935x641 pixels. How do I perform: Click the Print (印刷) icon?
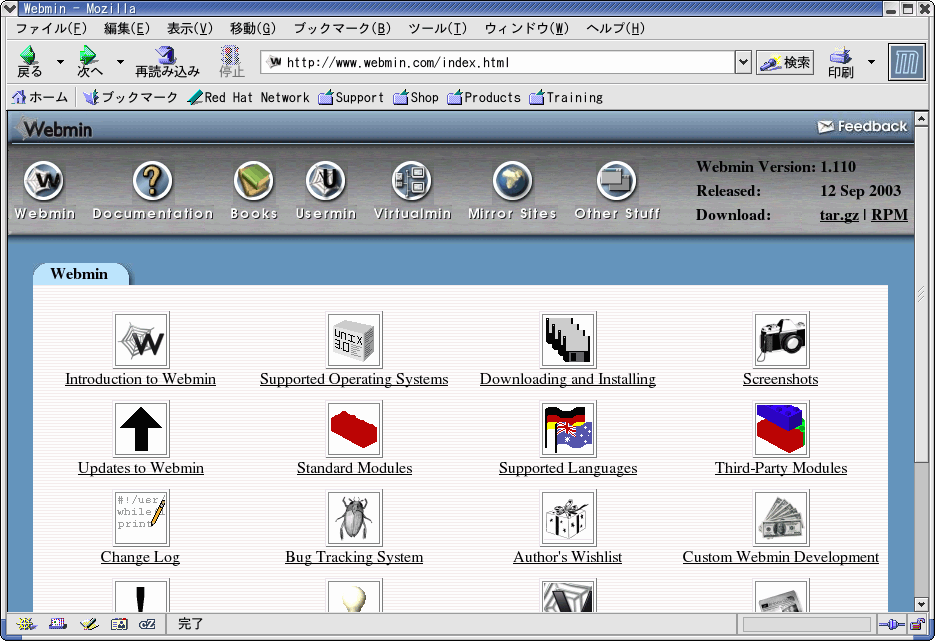point(841,62)
